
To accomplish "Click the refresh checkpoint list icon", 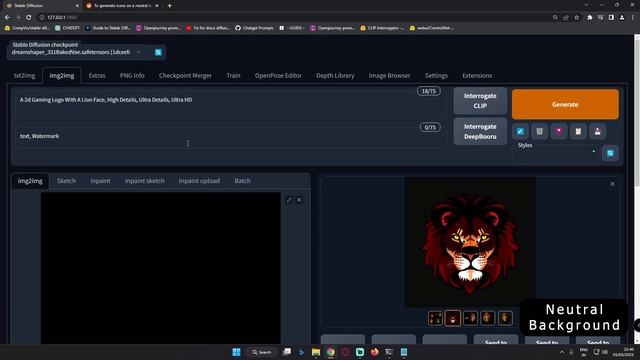I will [x=158, y=52].
